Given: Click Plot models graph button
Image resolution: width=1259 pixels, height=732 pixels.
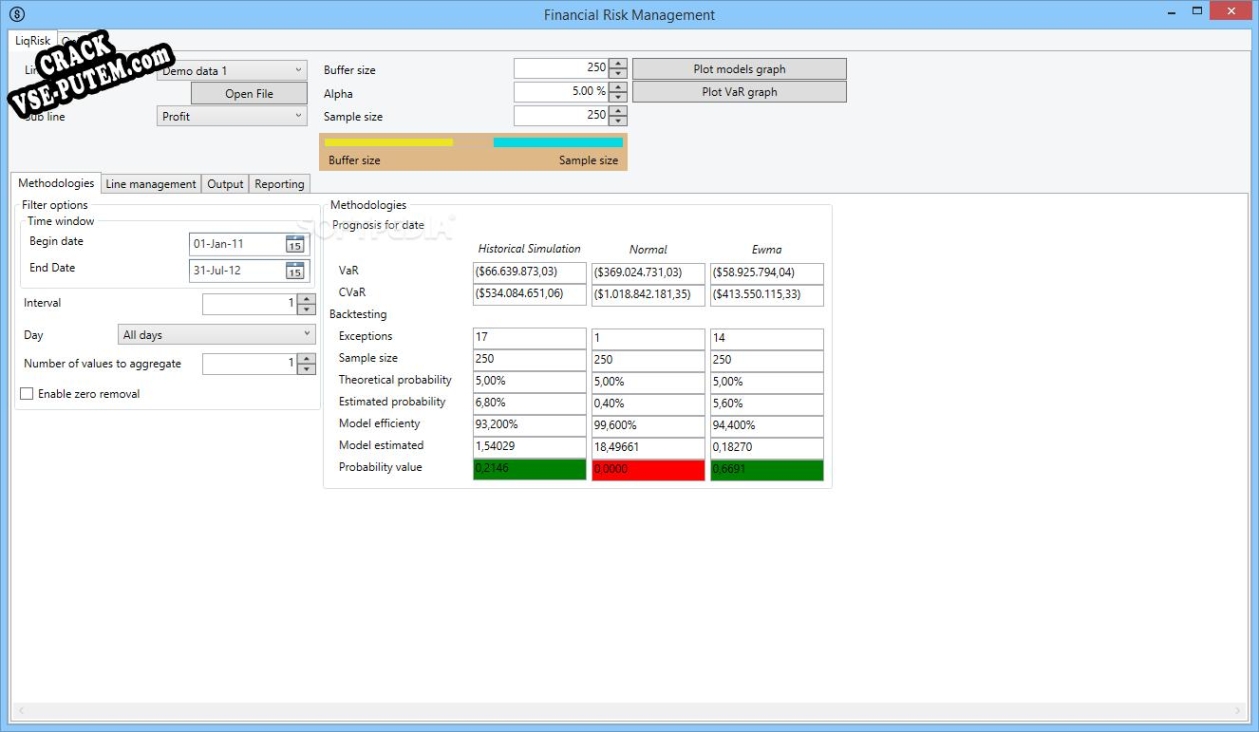Looking at the screenshot, I should [x=739, y=69].
